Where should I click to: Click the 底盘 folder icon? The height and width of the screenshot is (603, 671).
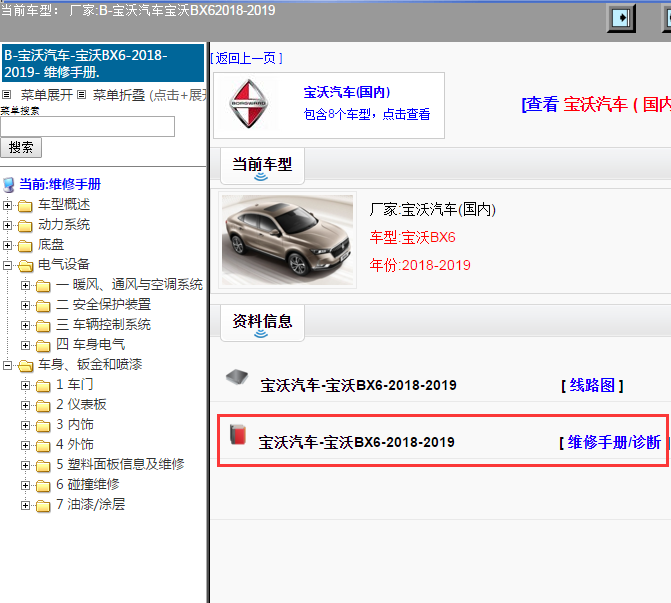coord(25,246)
